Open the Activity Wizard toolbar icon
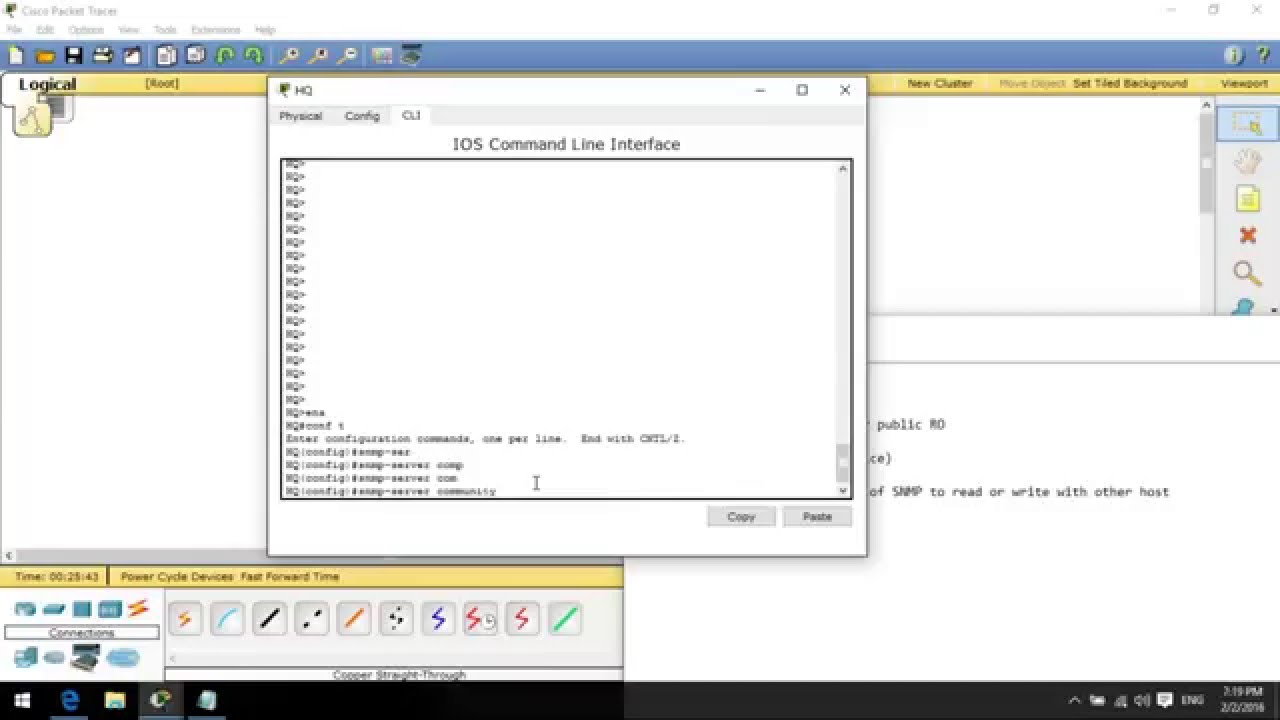Screen dimensions: 1280x720 point(131,56)
